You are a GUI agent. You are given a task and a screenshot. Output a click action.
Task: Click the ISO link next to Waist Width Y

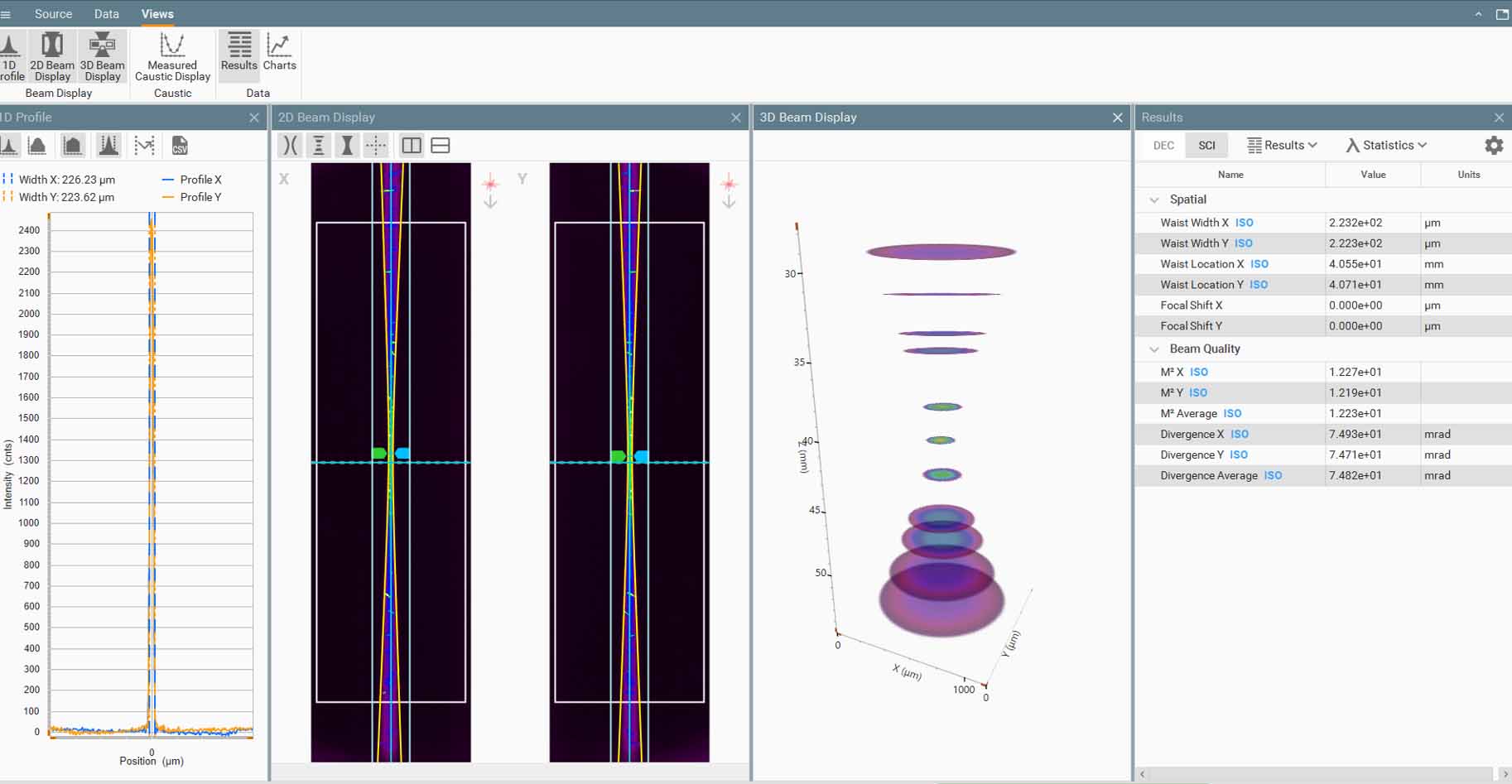click(x=1243, y=243)
